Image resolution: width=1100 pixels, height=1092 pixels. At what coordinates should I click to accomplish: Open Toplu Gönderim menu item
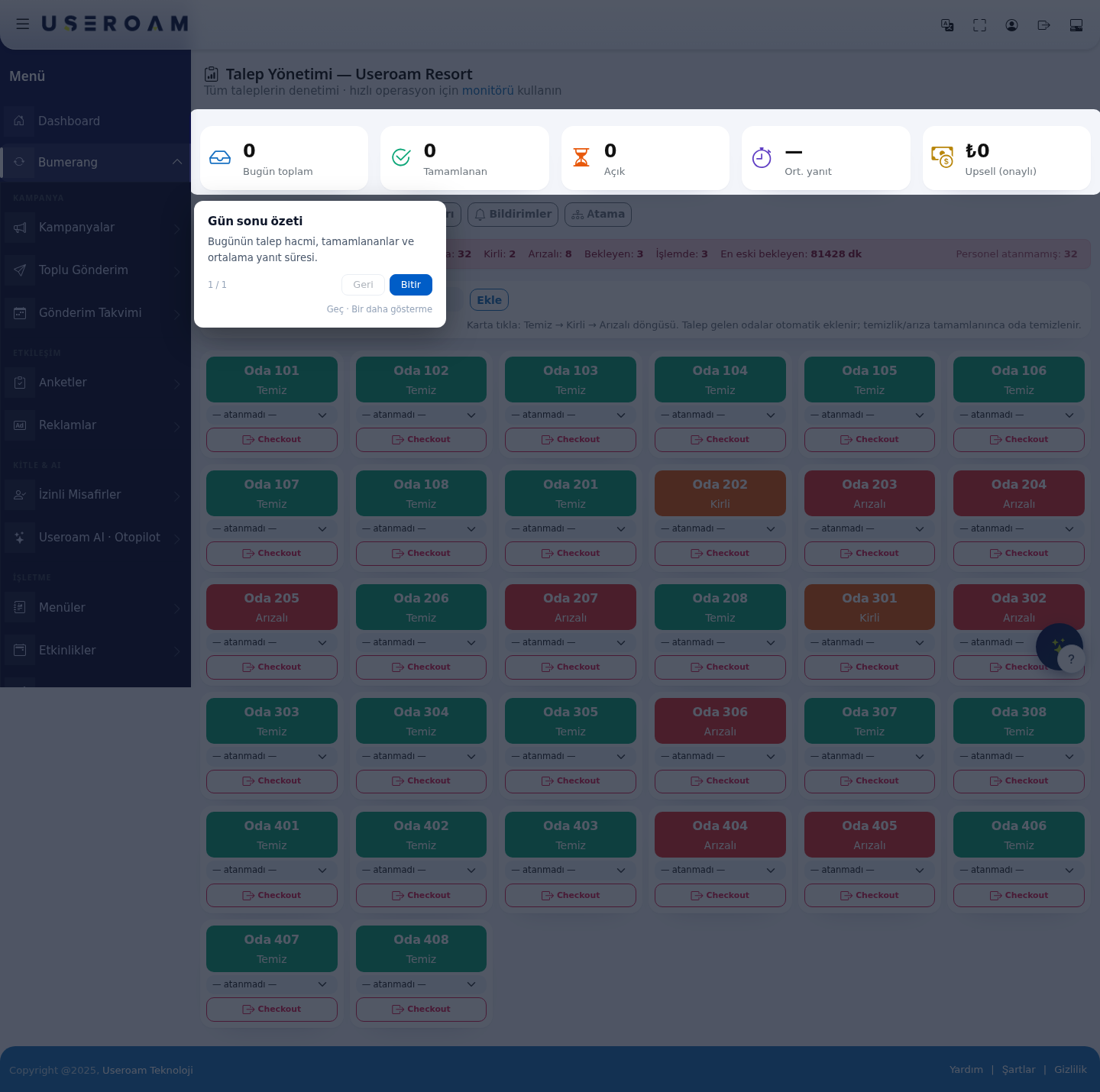(95, 270)
